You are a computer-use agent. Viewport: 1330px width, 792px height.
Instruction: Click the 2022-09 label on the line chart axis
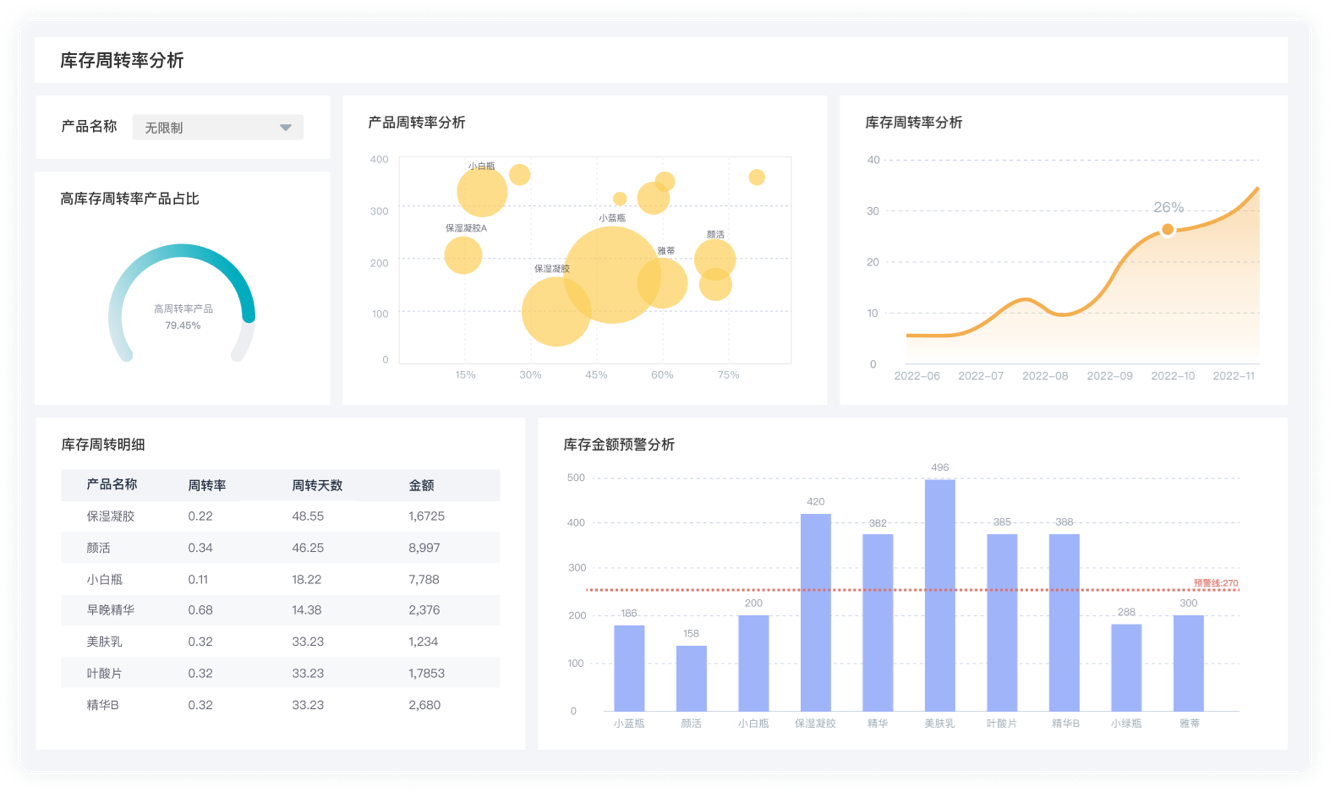click(1109, 376)
